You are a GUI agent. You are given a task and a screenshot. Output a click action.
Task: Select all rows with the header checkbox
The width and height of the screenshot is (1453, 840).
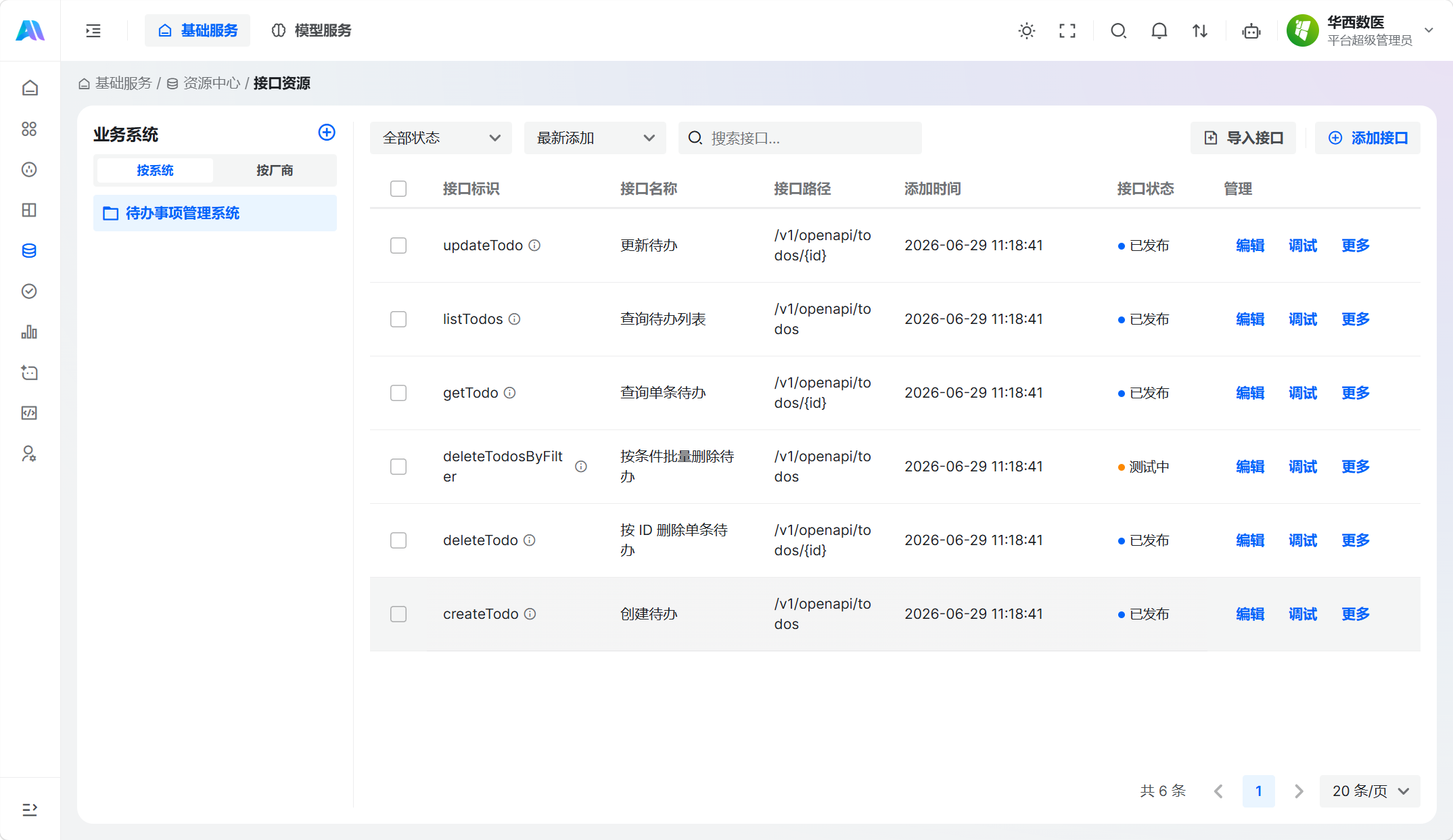click(398, 189)
